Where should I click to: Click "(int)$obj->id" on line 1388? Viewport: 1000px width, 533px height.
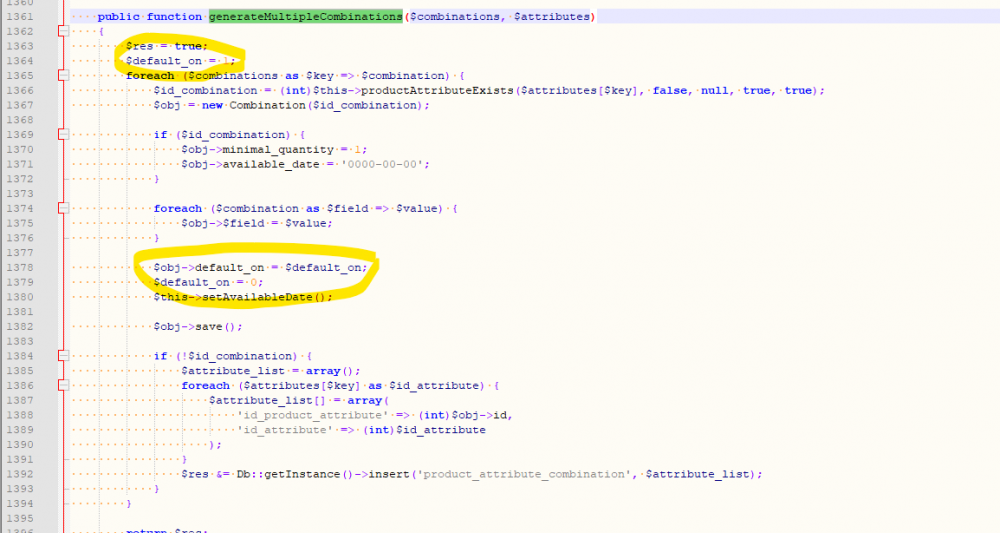pos(464,415)
